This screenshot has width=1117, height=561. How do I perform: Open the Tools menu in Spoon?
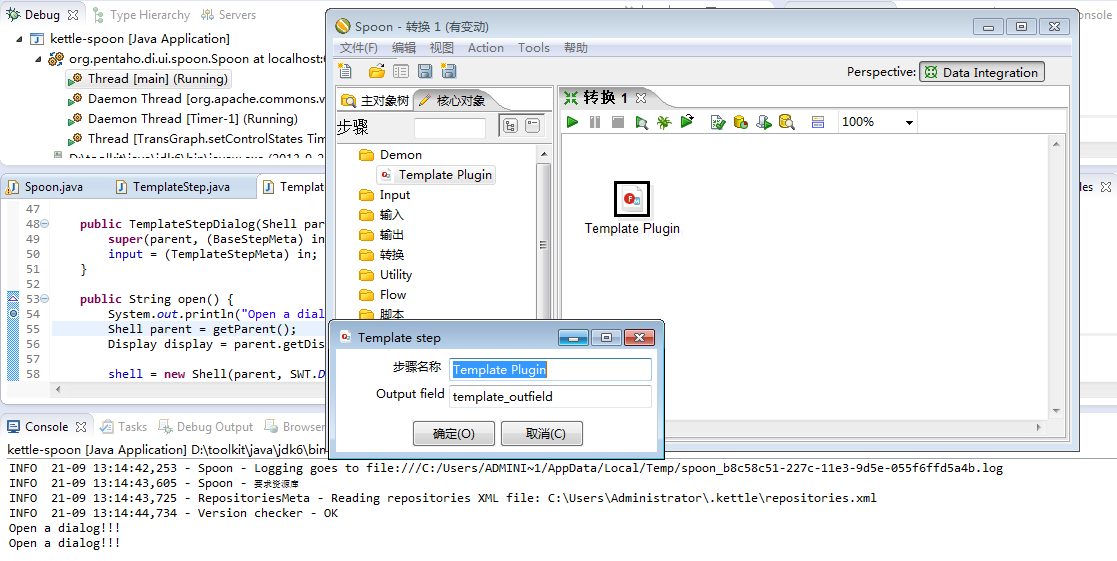(534, 48)
